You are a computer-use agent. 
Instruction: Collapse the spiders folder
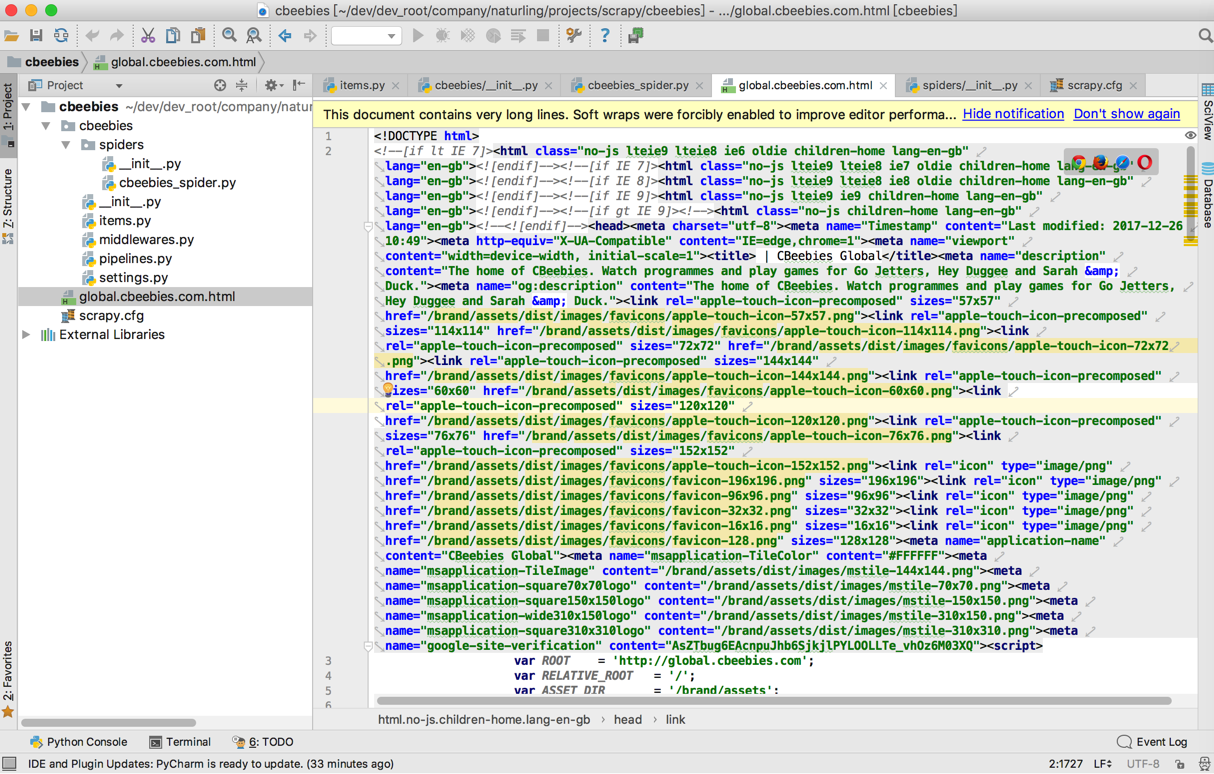(x=66, y=145)
